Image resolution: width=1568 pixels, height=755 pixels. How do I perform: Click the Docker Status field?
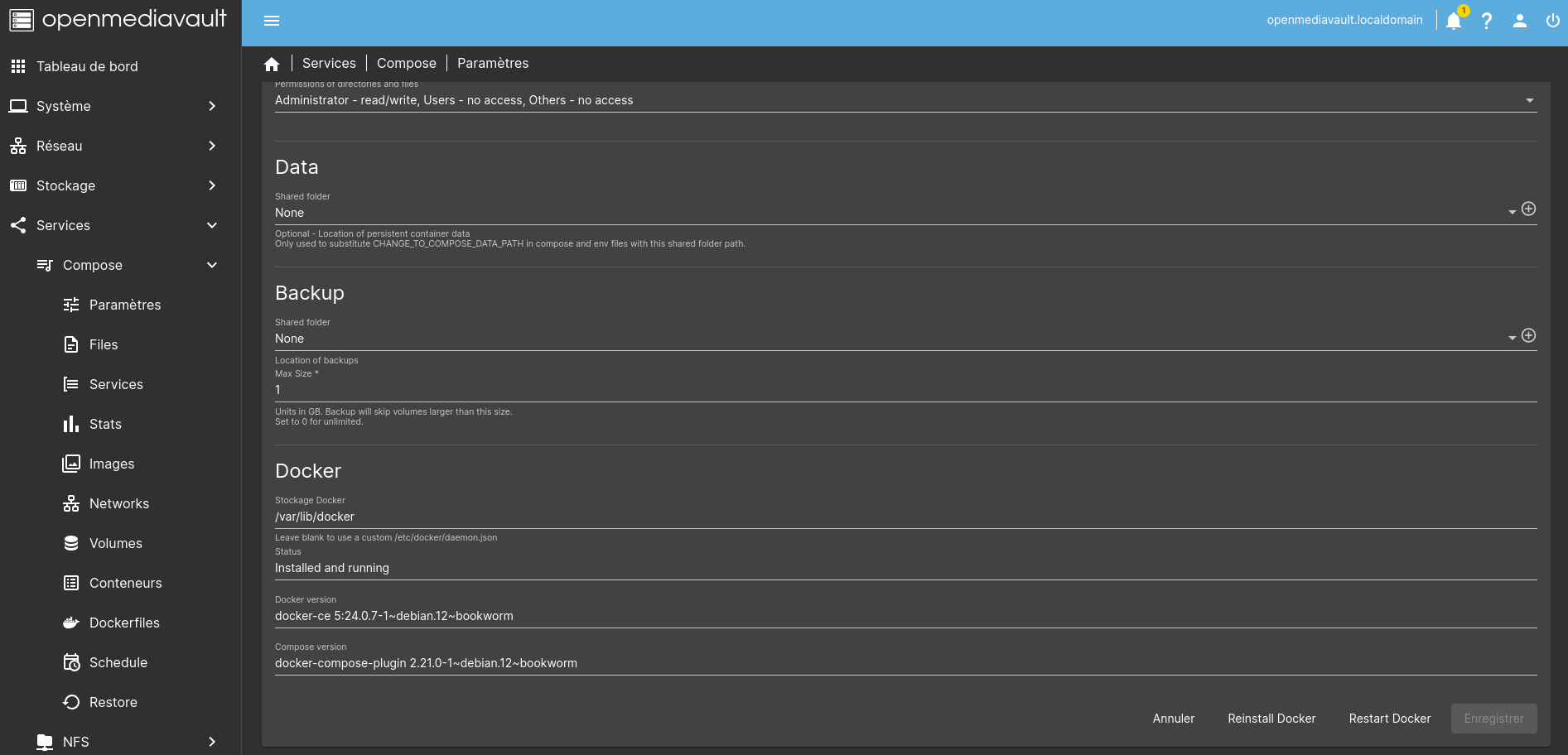click(x=905, y=568)
